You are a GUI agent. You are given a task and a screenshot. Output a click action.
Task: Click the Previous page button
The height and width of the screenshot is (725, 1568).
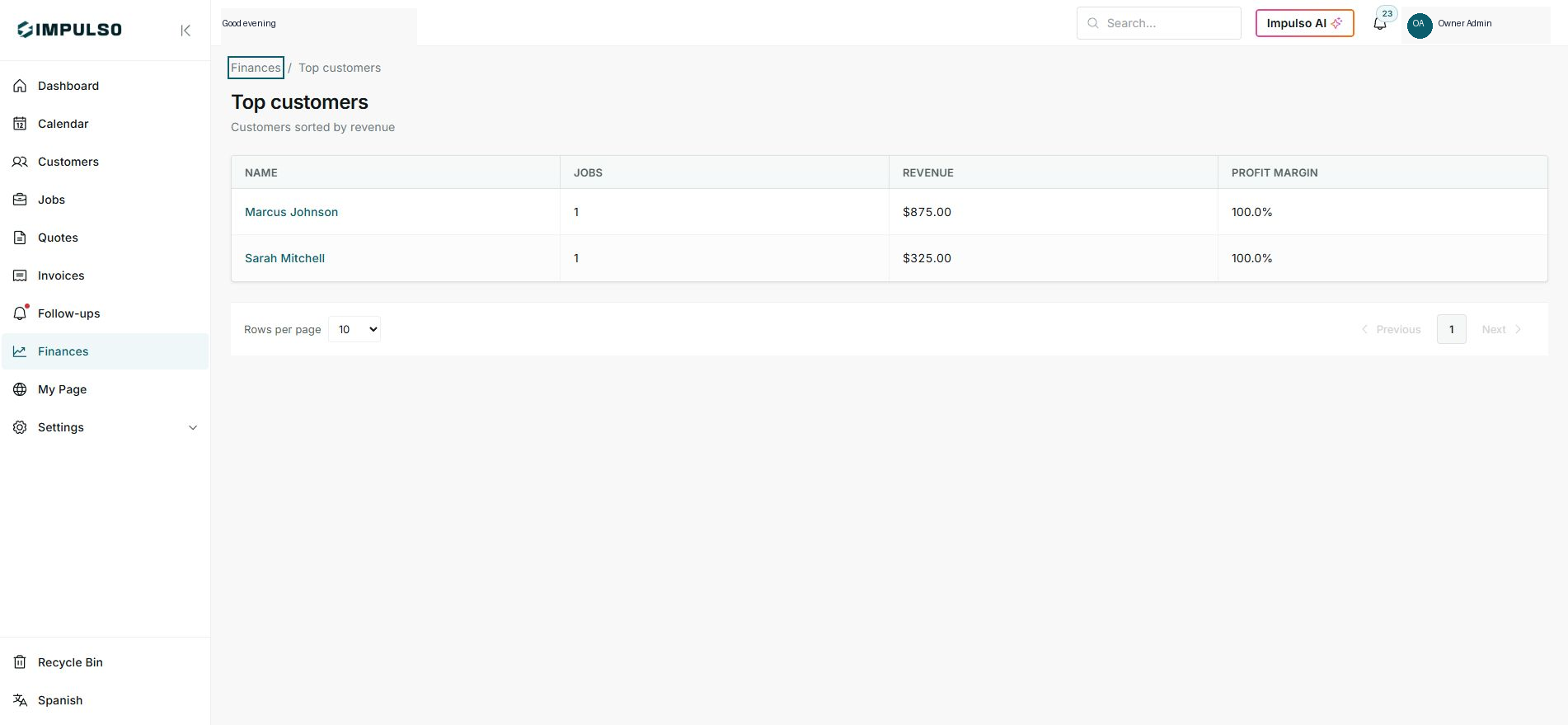1392,329
